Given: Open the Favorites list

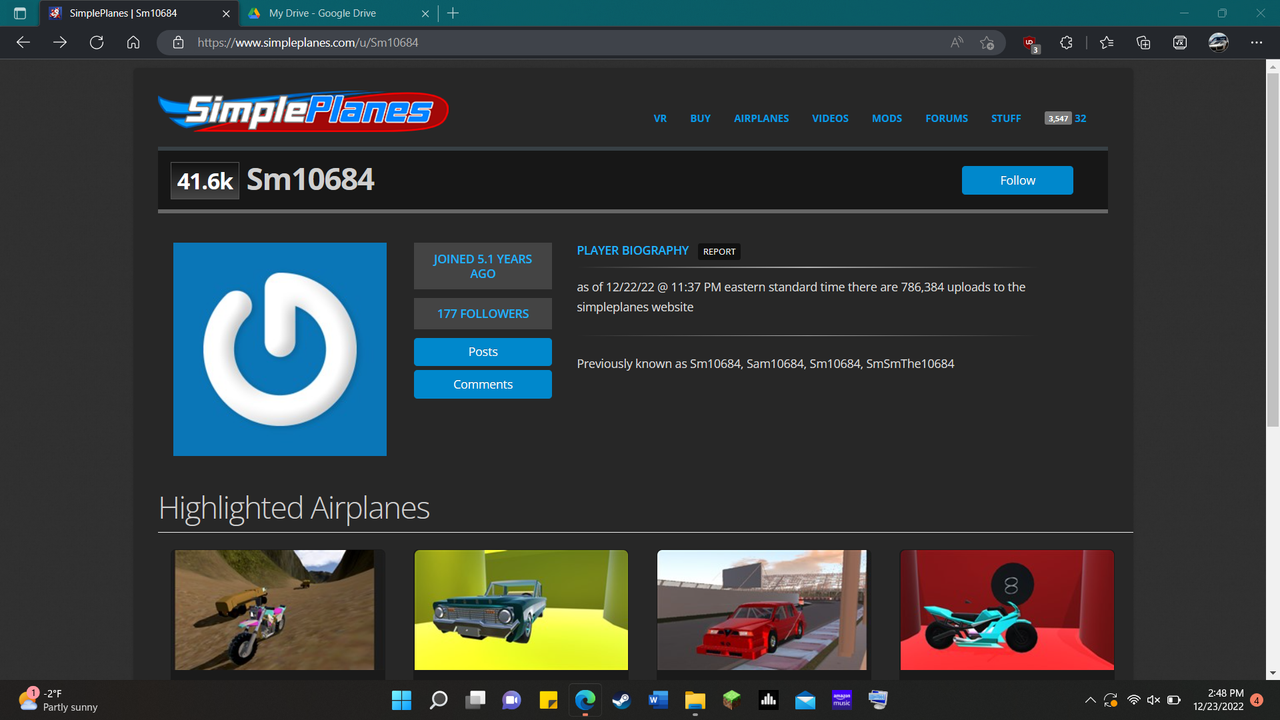Looking at the screenshot, I should click(1106, 43).
